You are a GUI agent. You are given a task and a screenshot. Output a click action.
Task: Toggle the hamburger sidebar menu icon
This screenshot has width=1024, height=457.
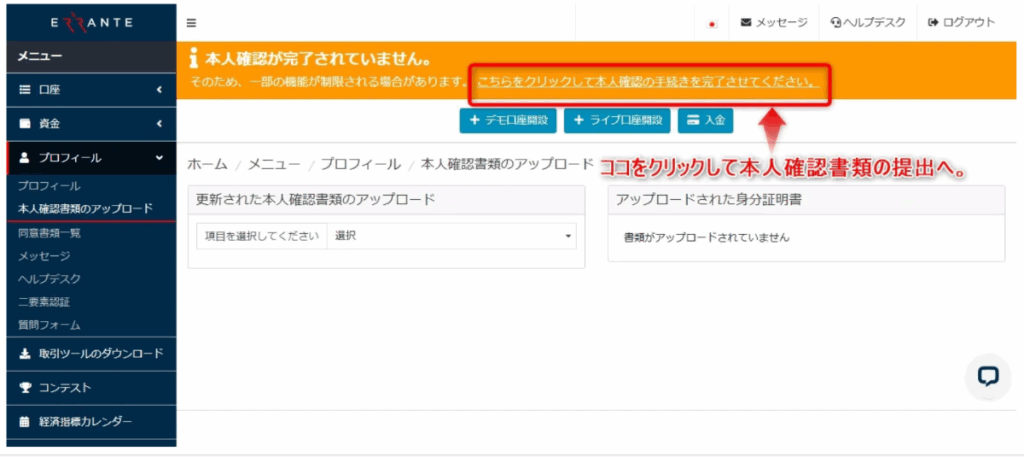[191, 23]
